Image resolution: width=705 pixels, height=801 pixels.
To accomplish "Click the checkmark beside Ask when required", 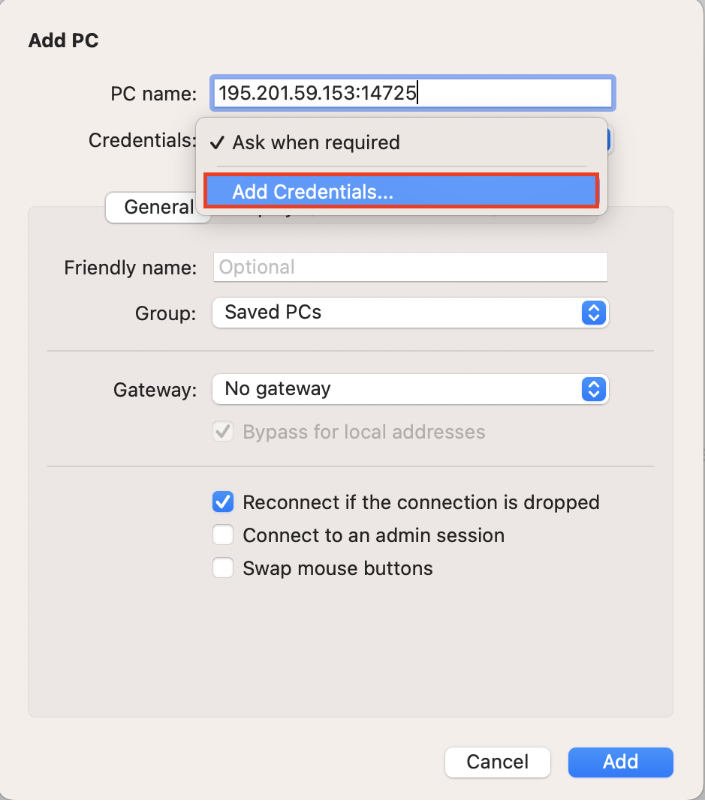I will click(x=218, y=143).
